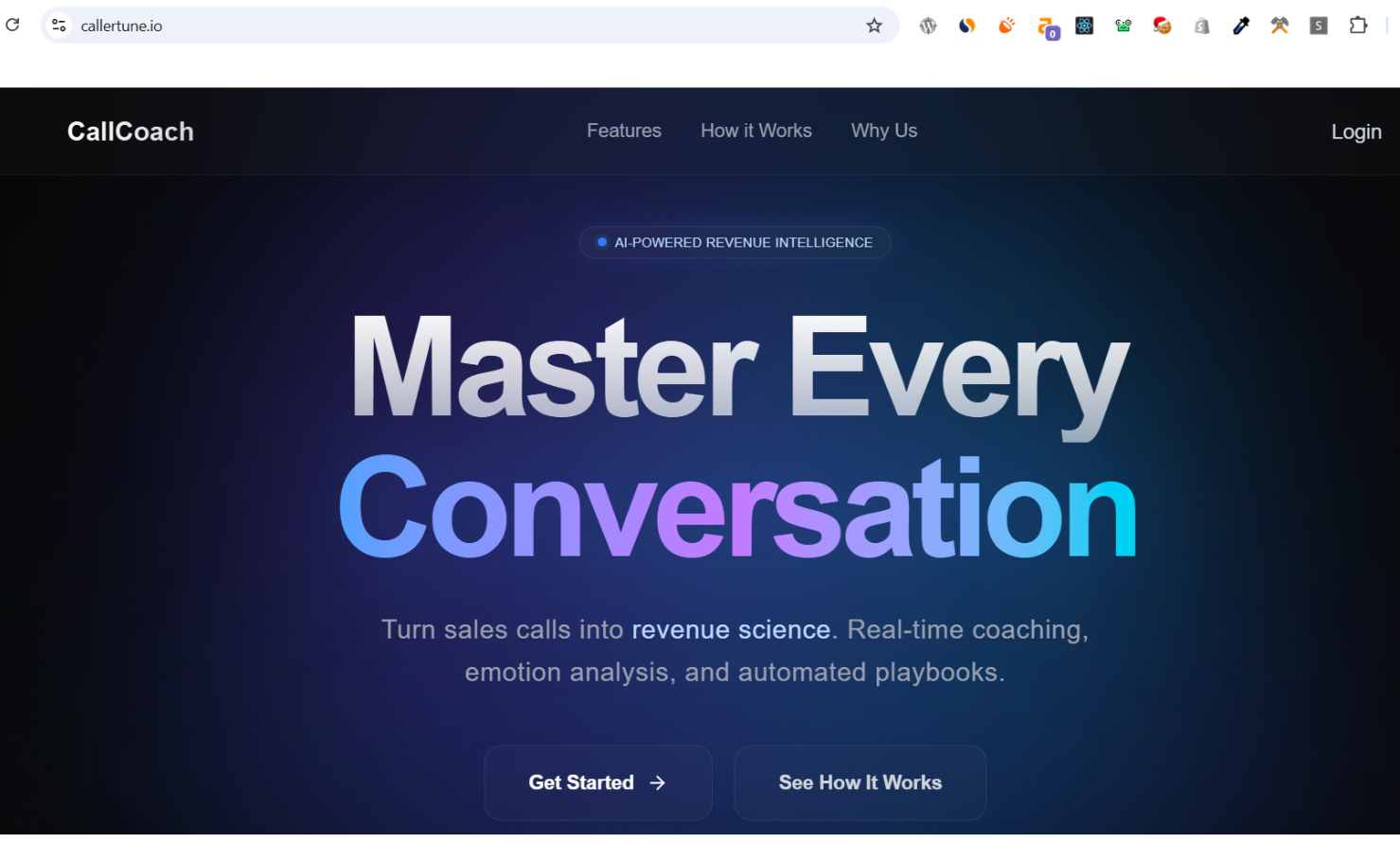Reload the page with the refresh icon

click(x=13, y=25)
